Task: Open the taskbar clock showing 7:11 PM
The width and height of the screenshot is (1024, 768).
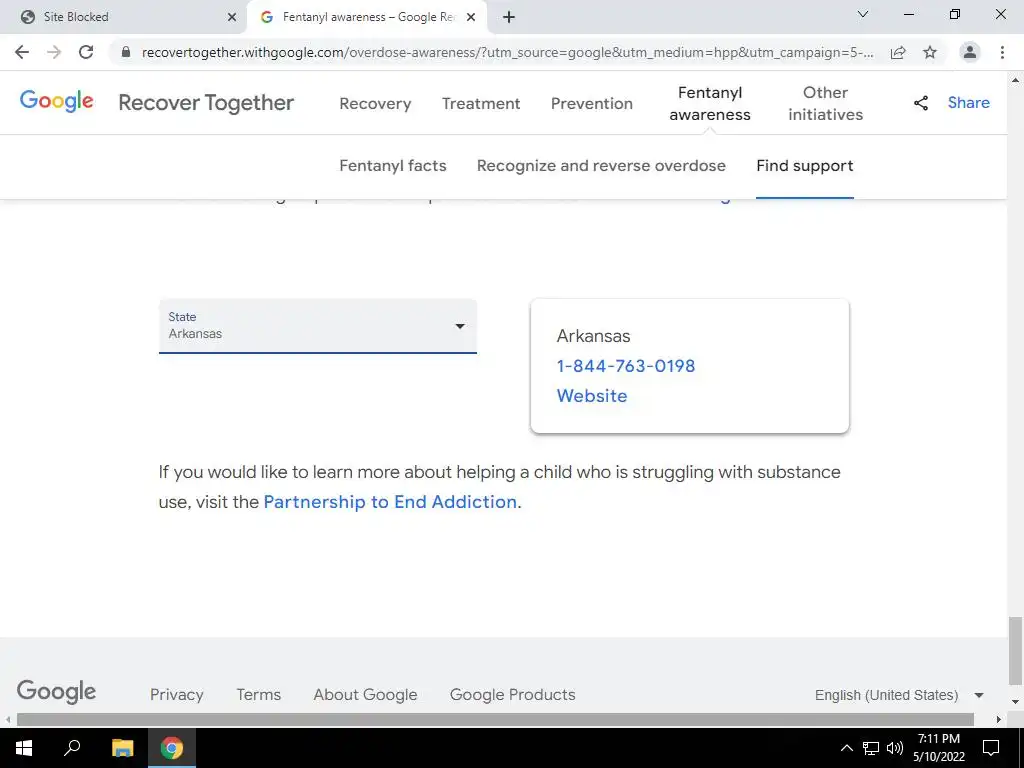Action: [938, 748]
